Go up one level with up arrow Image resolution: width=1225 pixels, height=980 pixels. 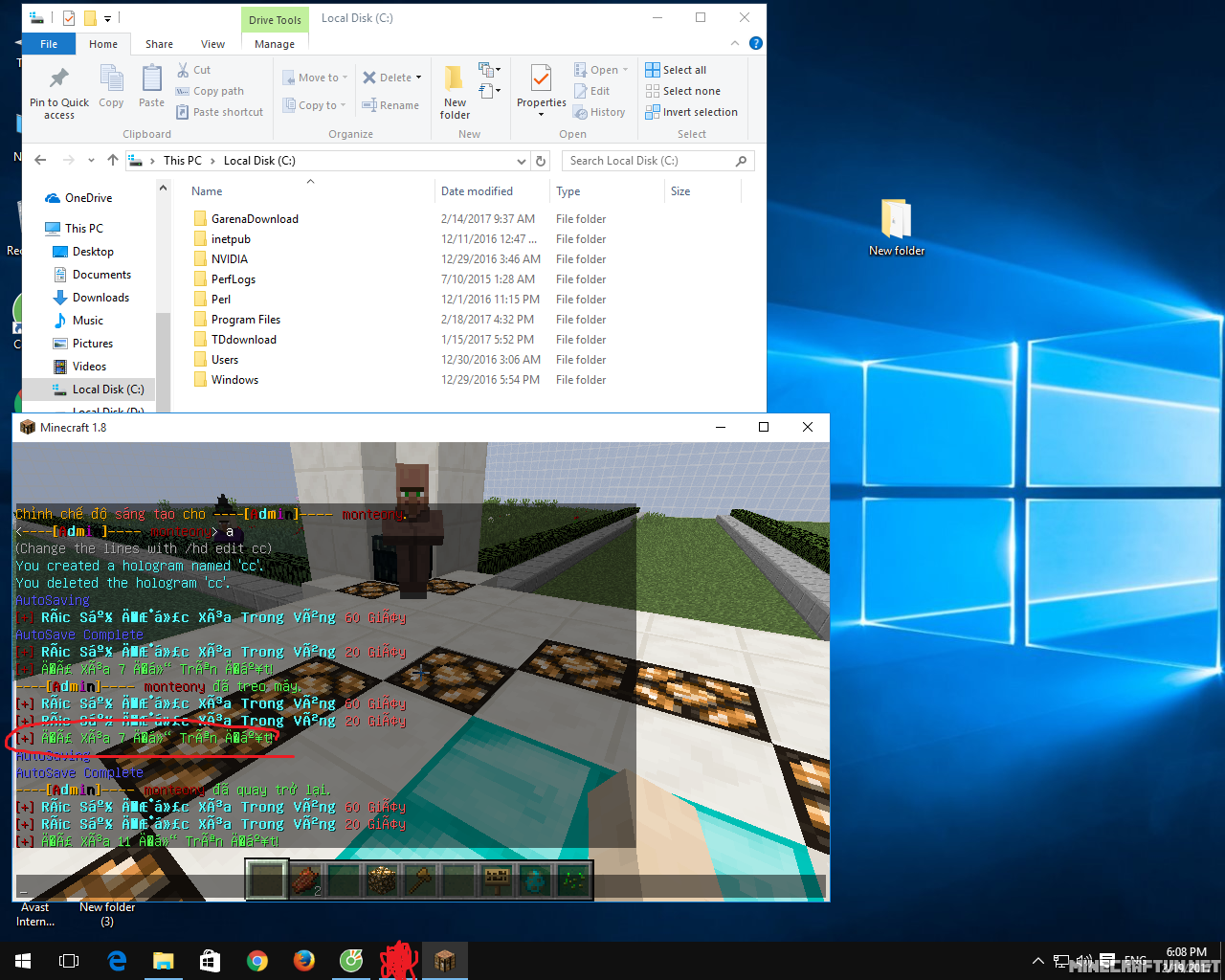[x=113, y=161]
